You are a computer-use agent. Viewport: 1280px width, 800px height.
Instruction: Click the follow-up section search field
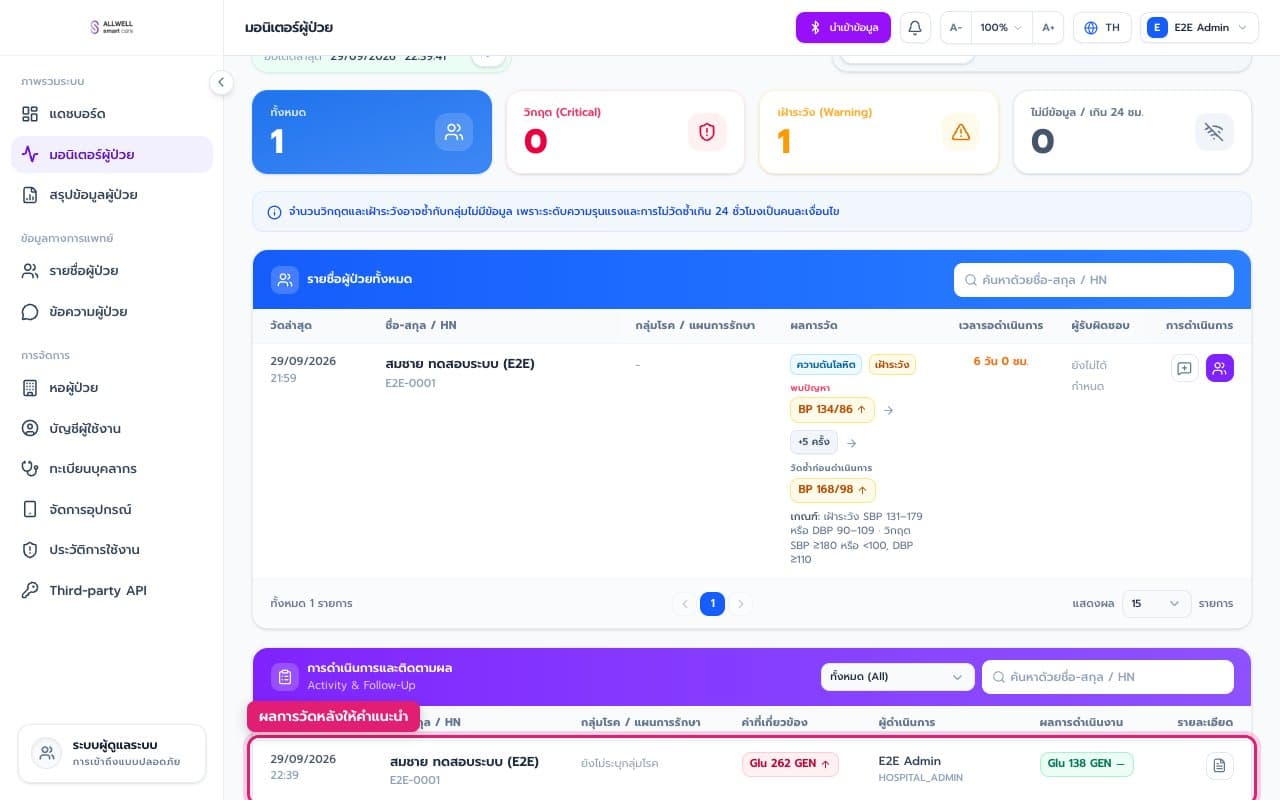click(1108, 677)
